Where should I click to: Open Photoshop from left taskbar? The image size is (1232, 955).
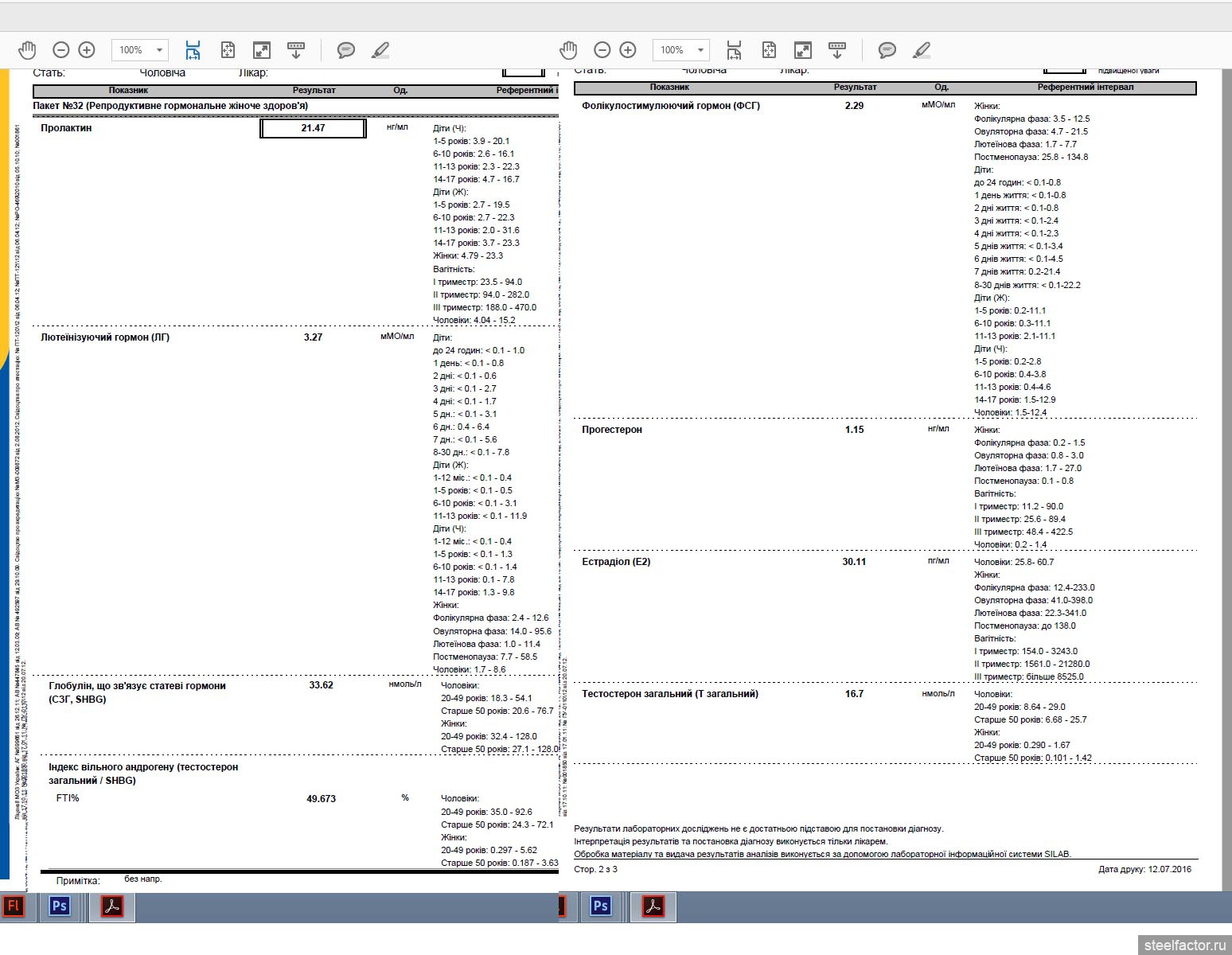click(x=60, y=906)
